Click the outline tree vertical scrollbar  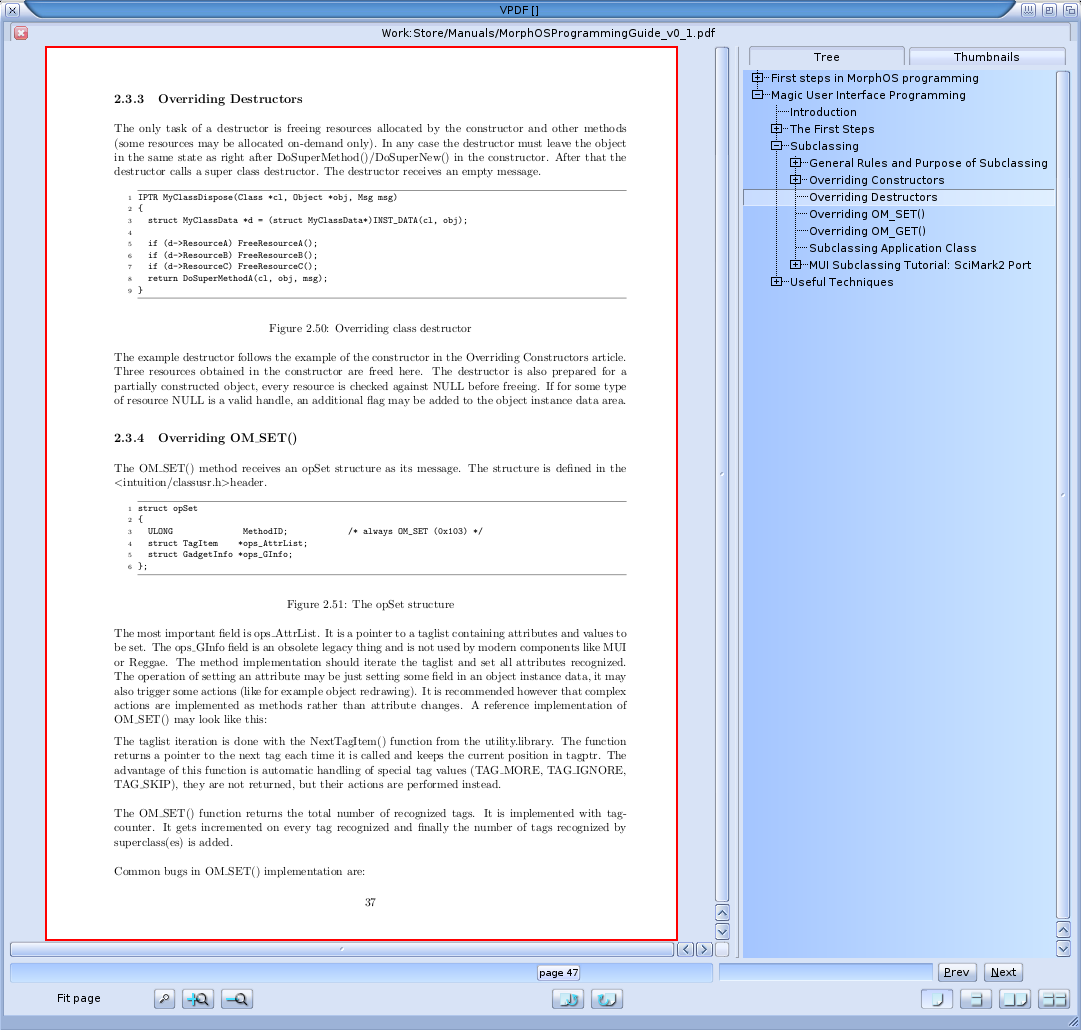[x=1062, y=494]
